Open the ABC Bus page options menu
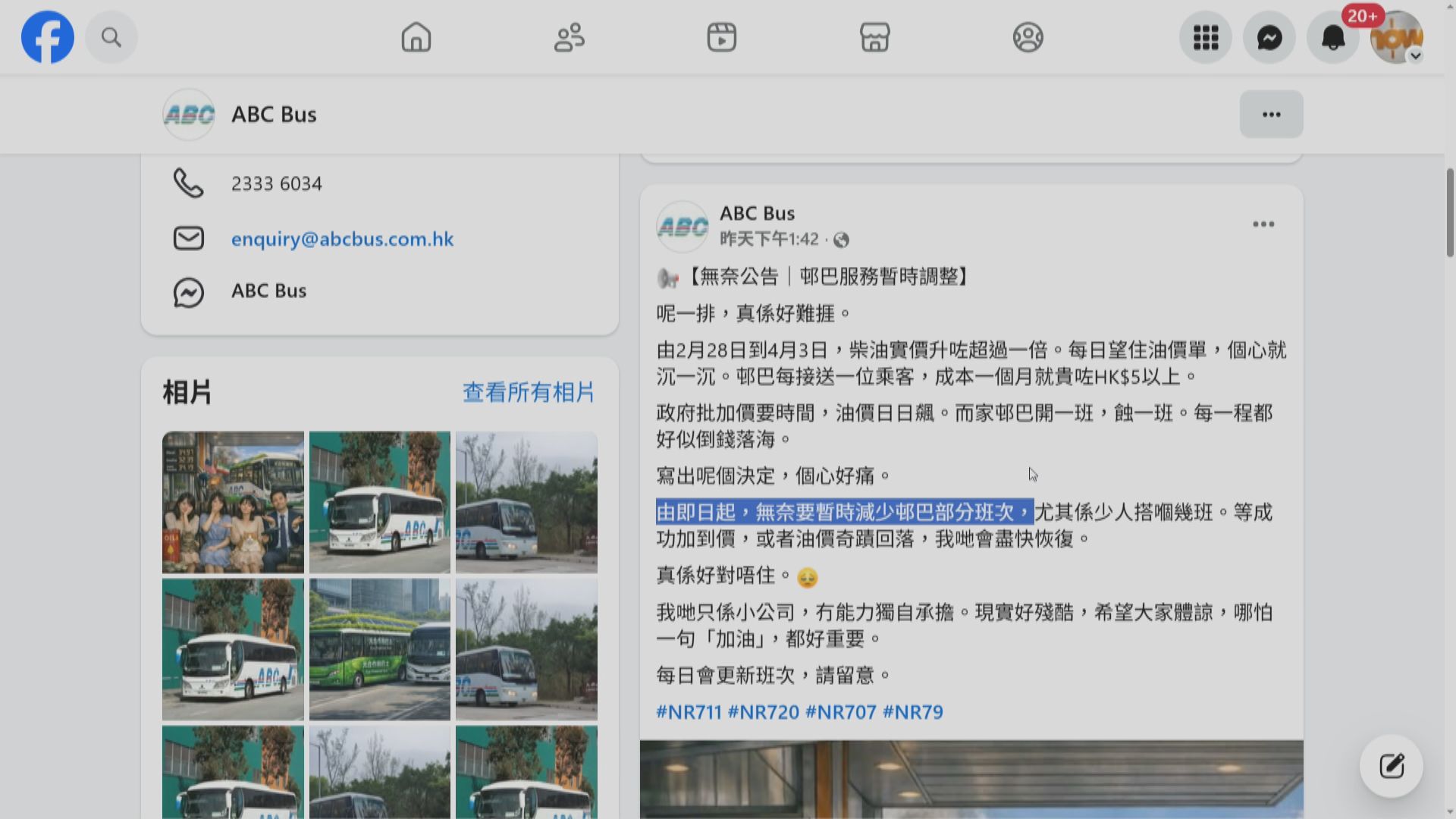Image resolution: width=1456 pixels, height=819 pixels. pos(1271,115)
